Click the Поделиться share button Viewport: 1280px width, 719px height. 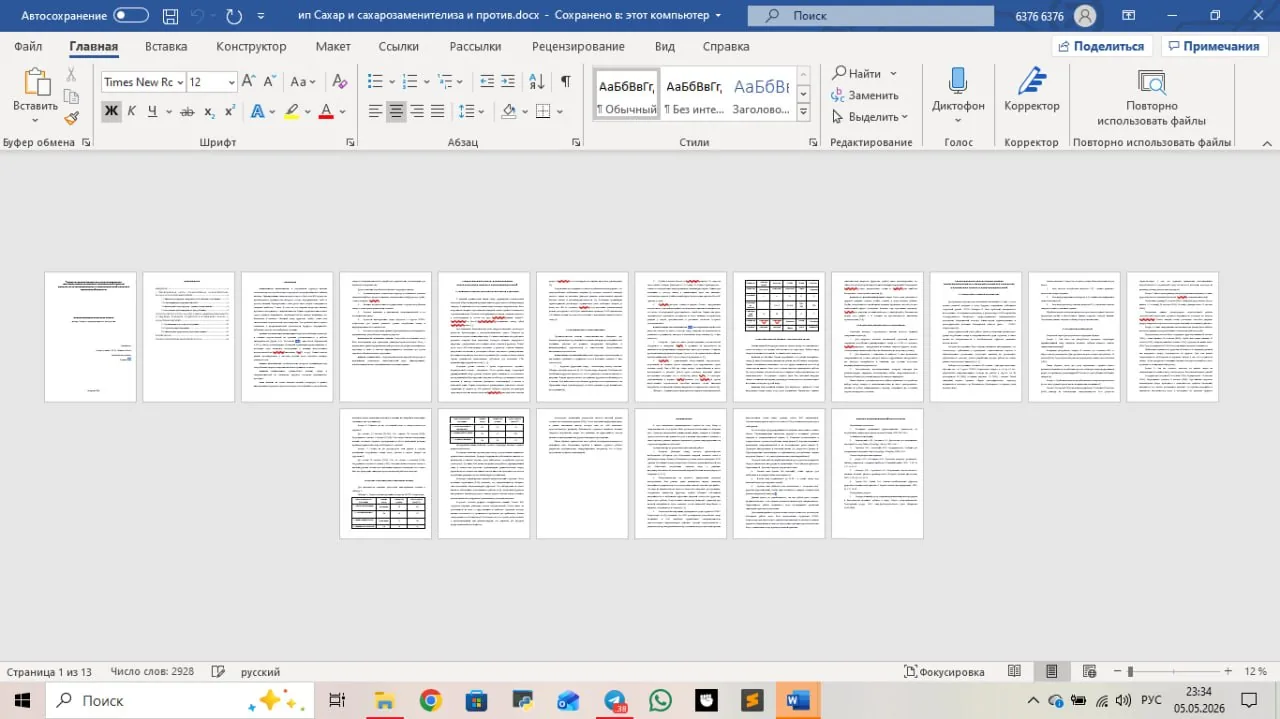pos(1101,47)
